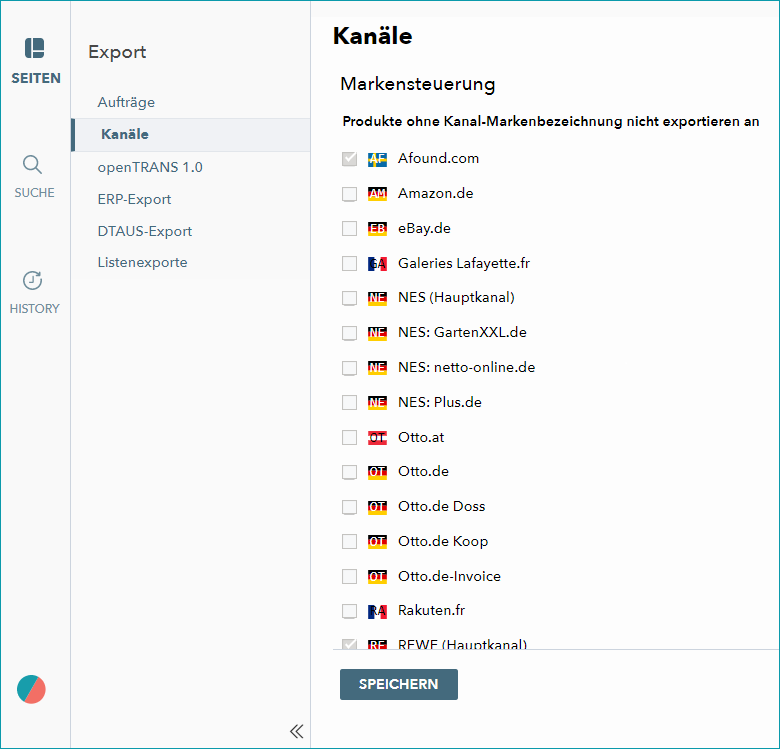Viewport: 780px width, 749px height.
Task: Click the Otto.de Doss flag icon
Action: pos(377,507)
